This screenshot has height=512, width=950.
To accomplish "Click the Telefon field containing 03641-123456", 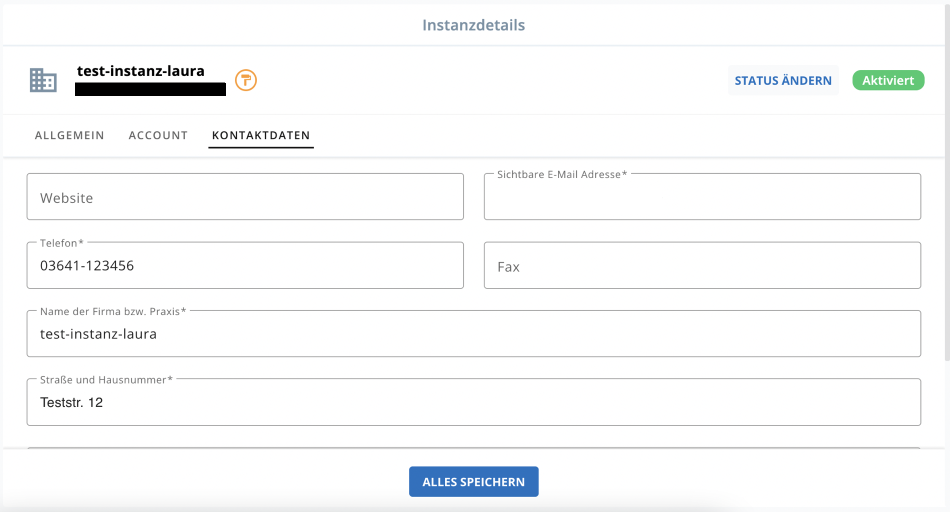I will tap(245, 266).
